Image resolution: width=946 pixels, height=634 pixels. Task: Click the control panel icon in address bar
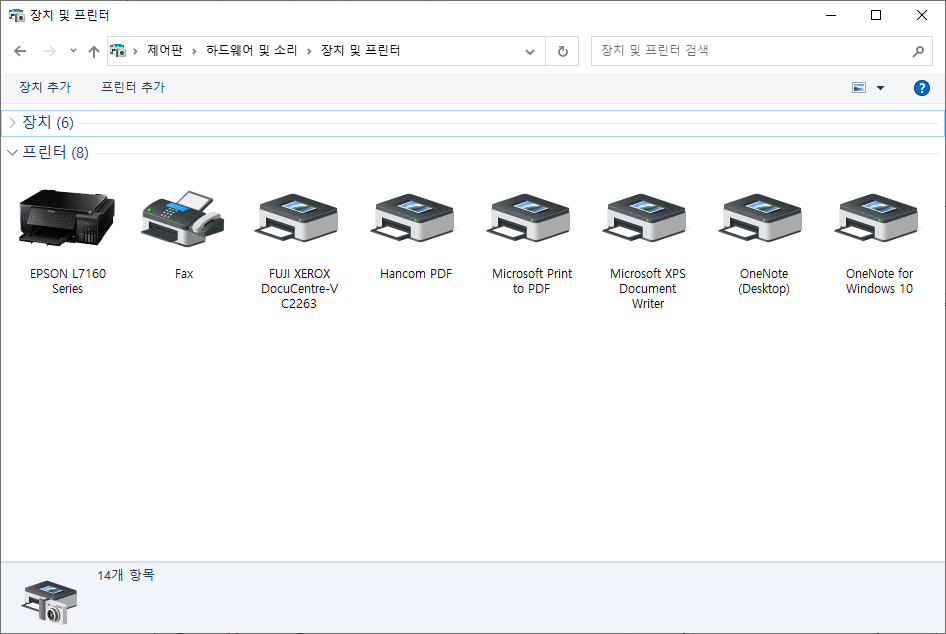(x=118, y=51)
